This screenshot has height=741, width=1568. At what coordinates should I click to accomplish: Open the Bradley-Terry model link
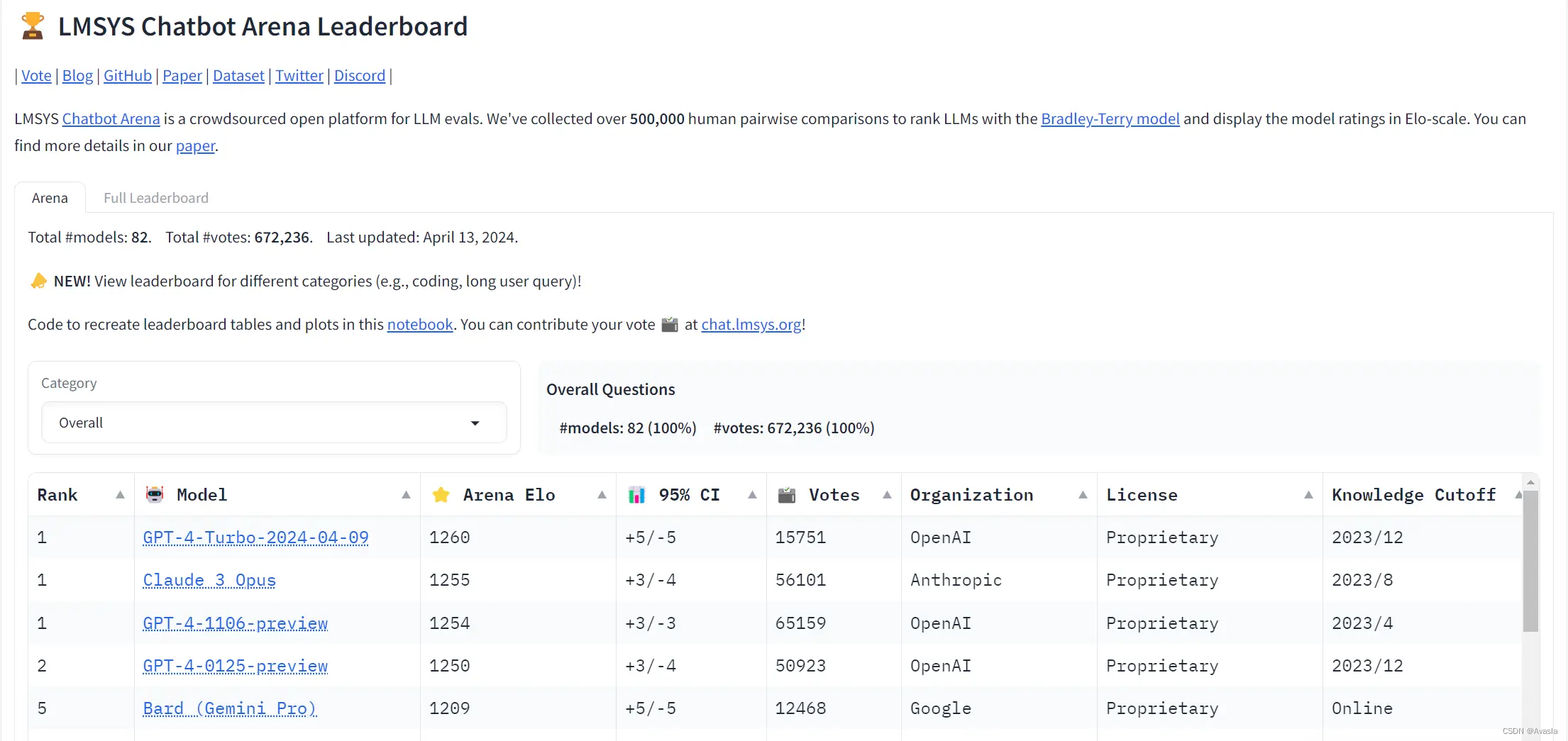click(1110, 119)
